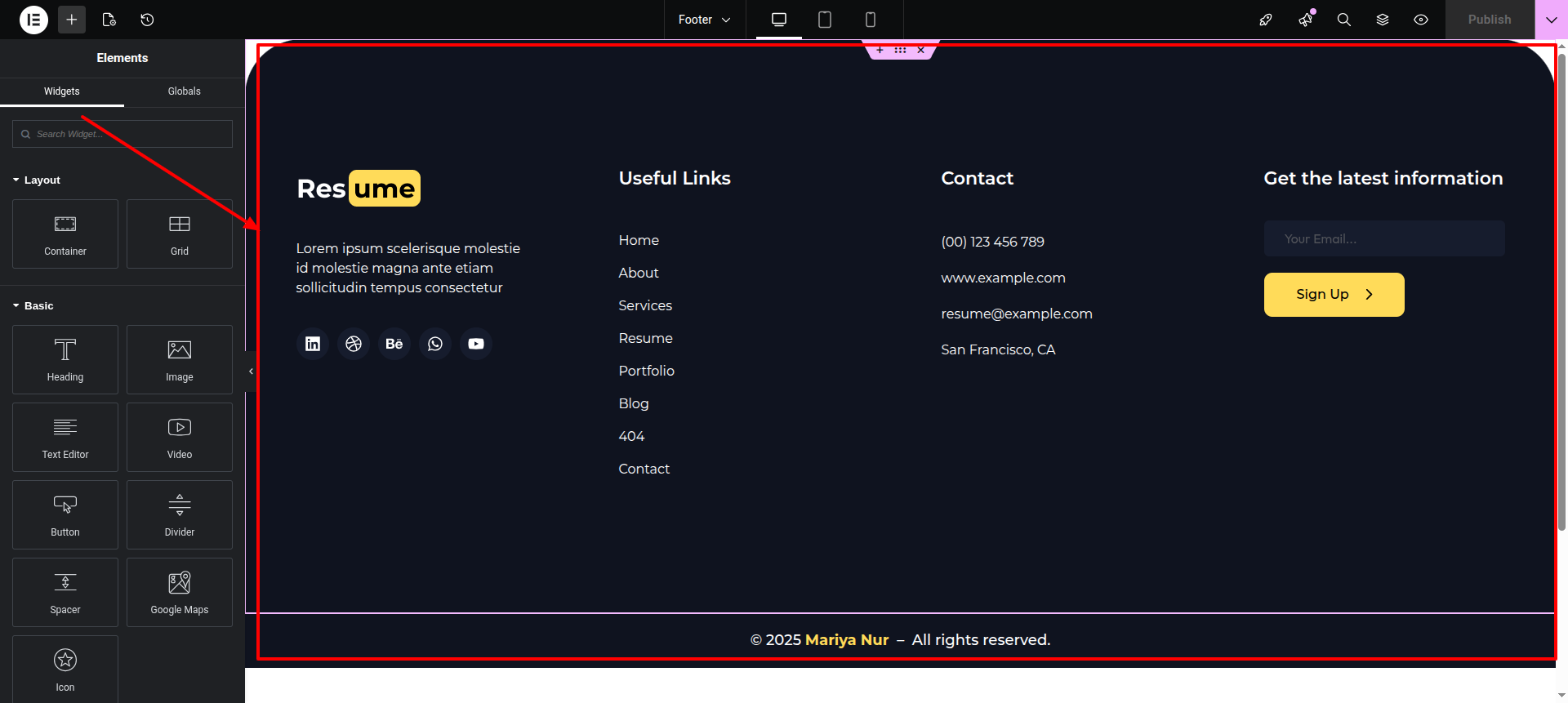Toggle the preview eye icon
Viewport: 1568px width, 703px height.
[x=1421, y=20]
